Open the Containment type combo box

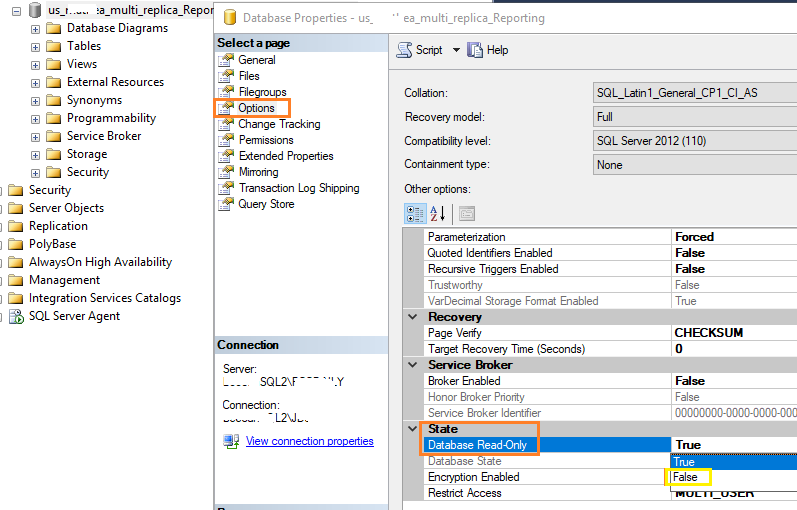pyautogui.click(x=695, y=165)
